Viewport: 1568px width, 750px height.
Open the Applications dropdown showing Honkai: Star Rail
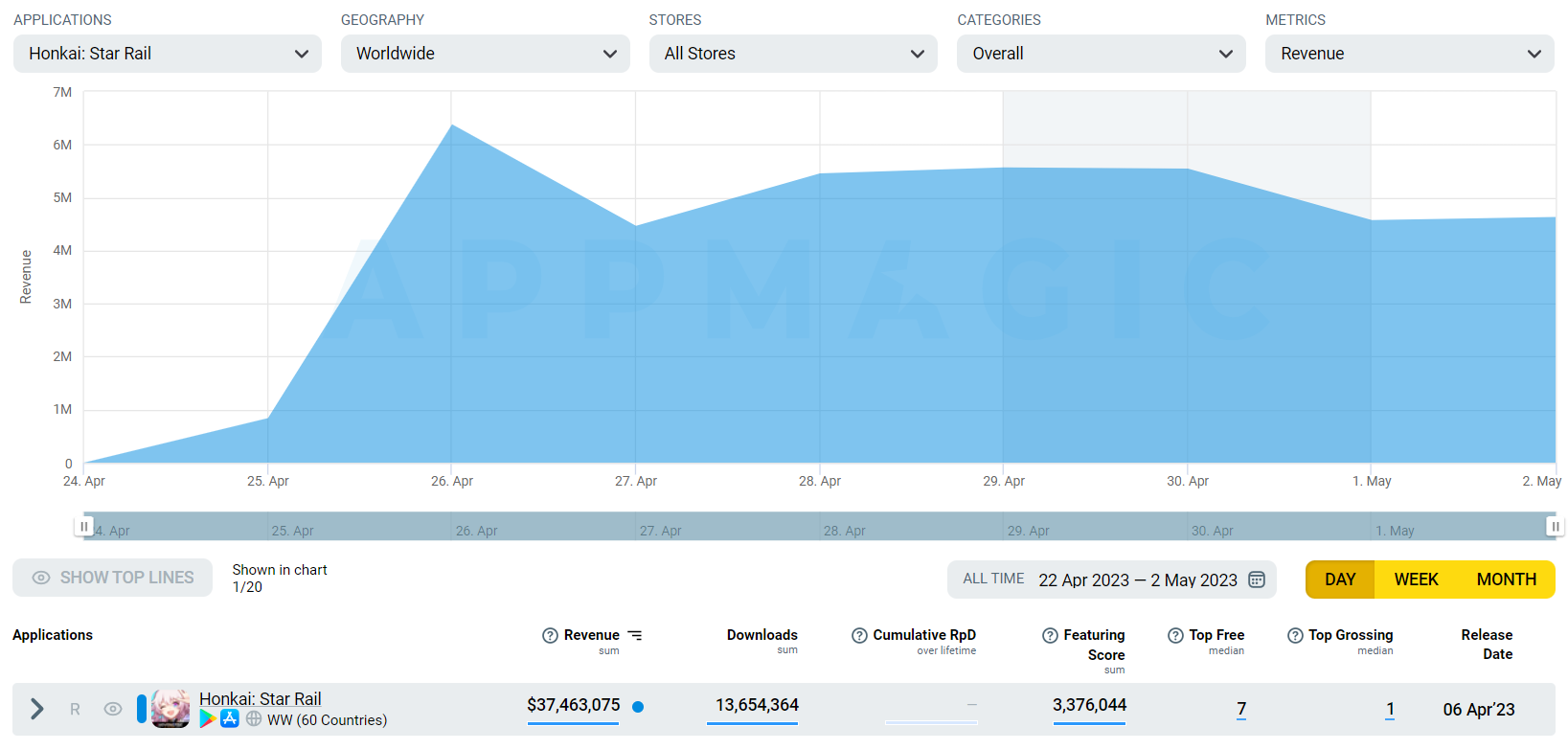[168, 54]
